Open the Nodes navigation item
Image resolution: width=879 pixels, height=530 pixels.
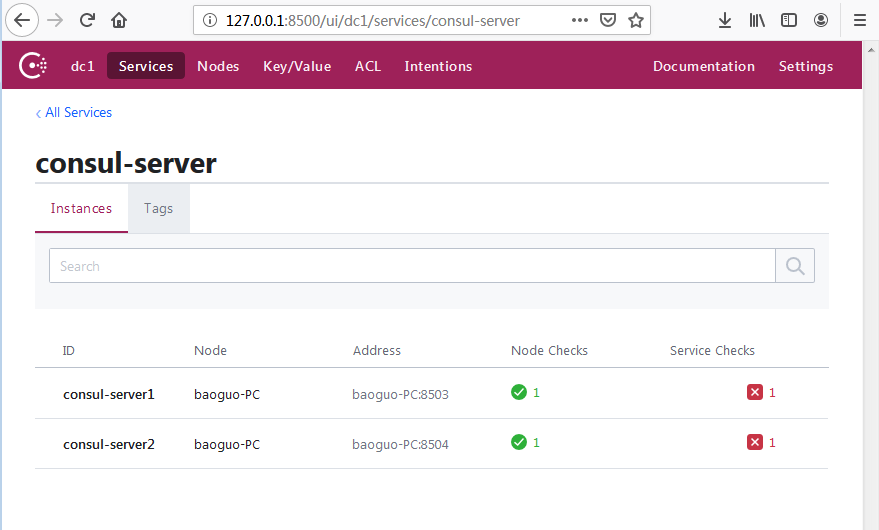tap(218, 66)
